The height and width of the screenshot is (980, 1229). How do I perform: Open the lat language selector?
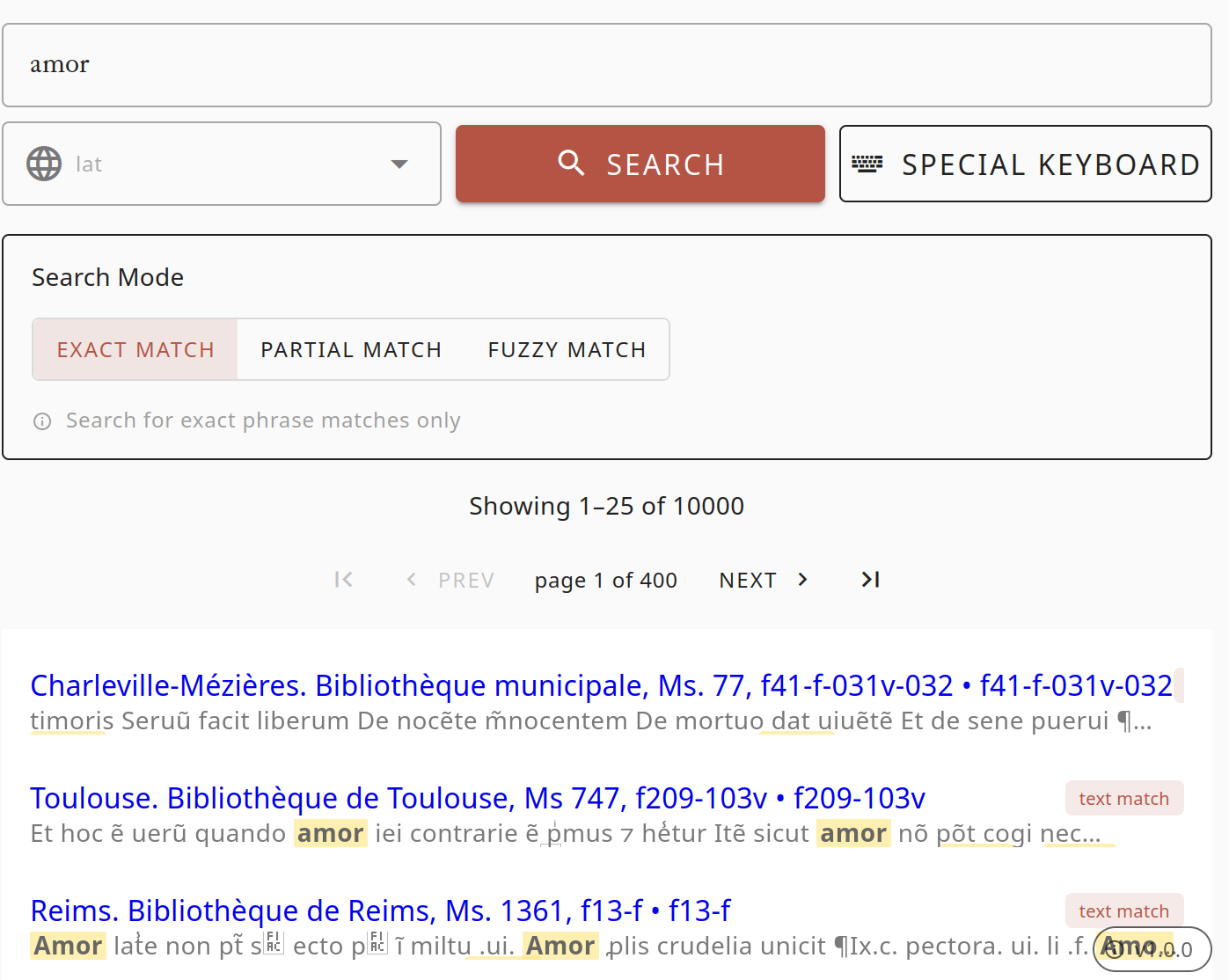220,164
